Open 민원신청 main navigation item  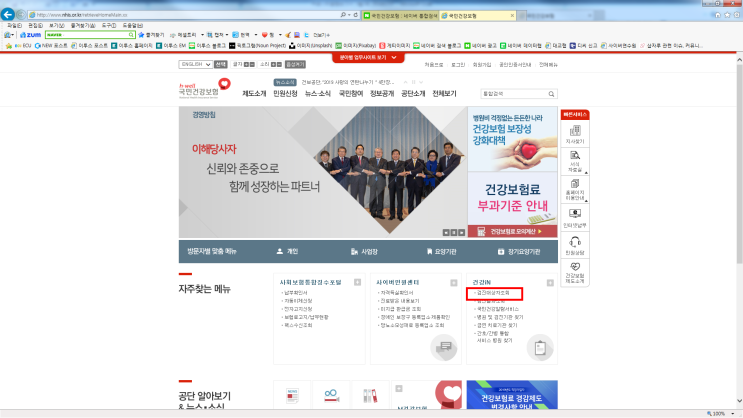[285, 94]
